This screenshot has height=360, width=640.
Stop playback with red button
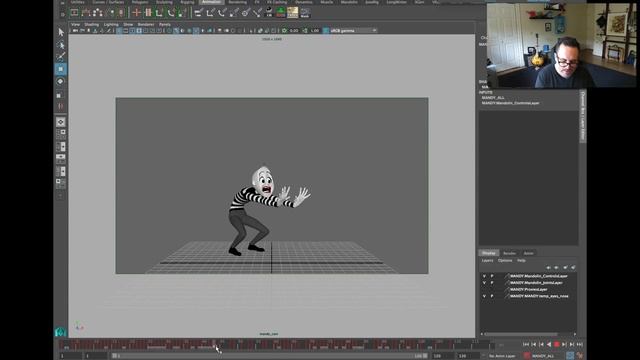pos(557,344)
